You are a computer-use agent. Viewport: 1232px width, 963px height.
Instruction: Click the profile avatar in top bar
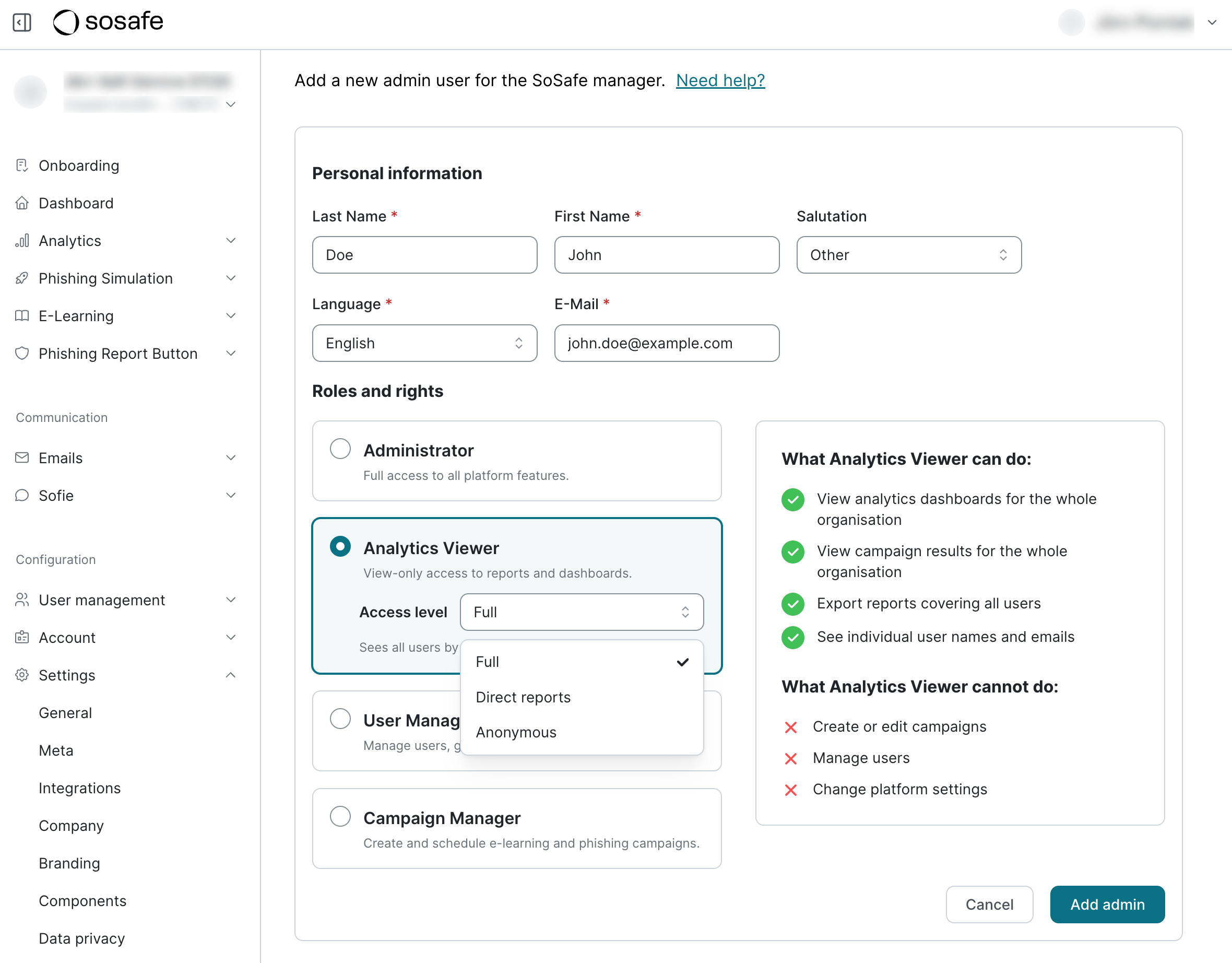[1071, 22]
